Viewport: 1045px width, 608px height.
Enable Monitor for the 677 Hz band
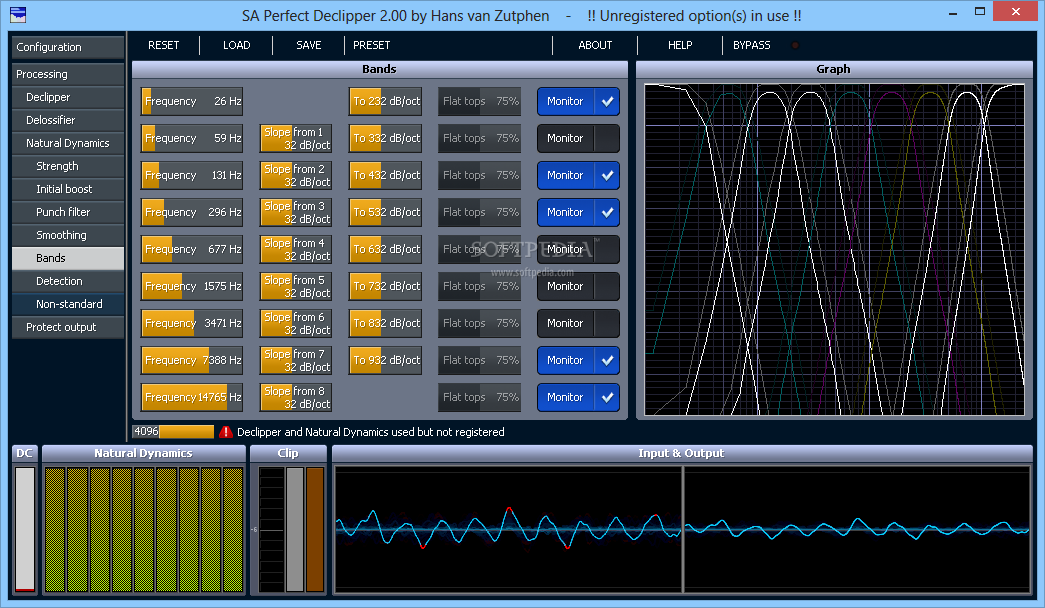point(578,249)
